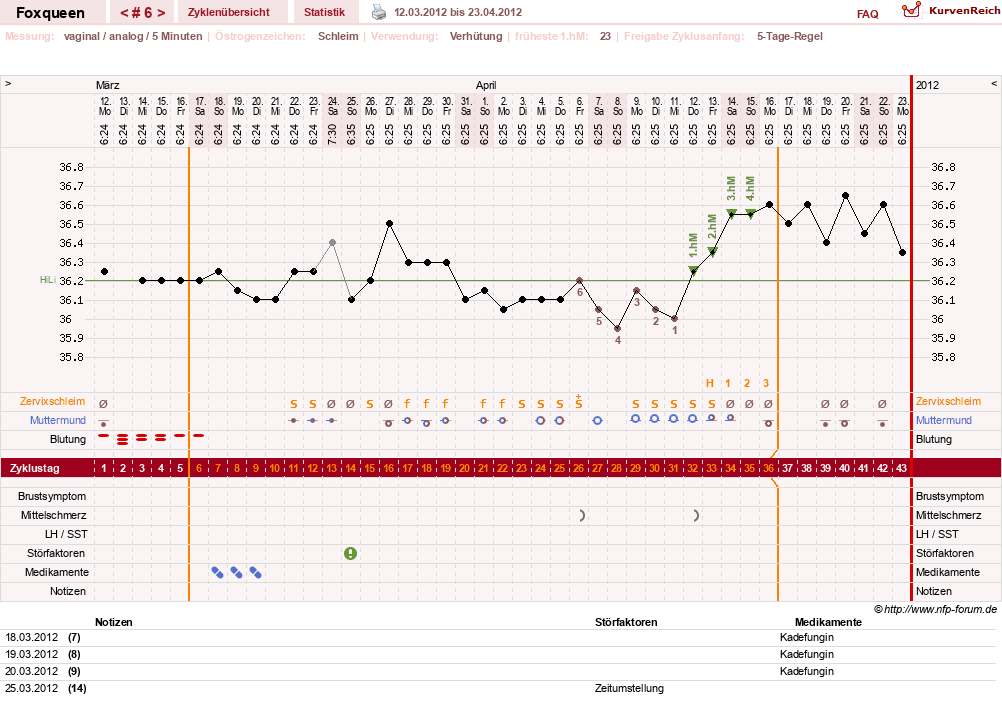The width and height of the screenshot is (1002, 721).
Task: Click the gray excluded temperature point at 36.4
Action: click(332, 243)
